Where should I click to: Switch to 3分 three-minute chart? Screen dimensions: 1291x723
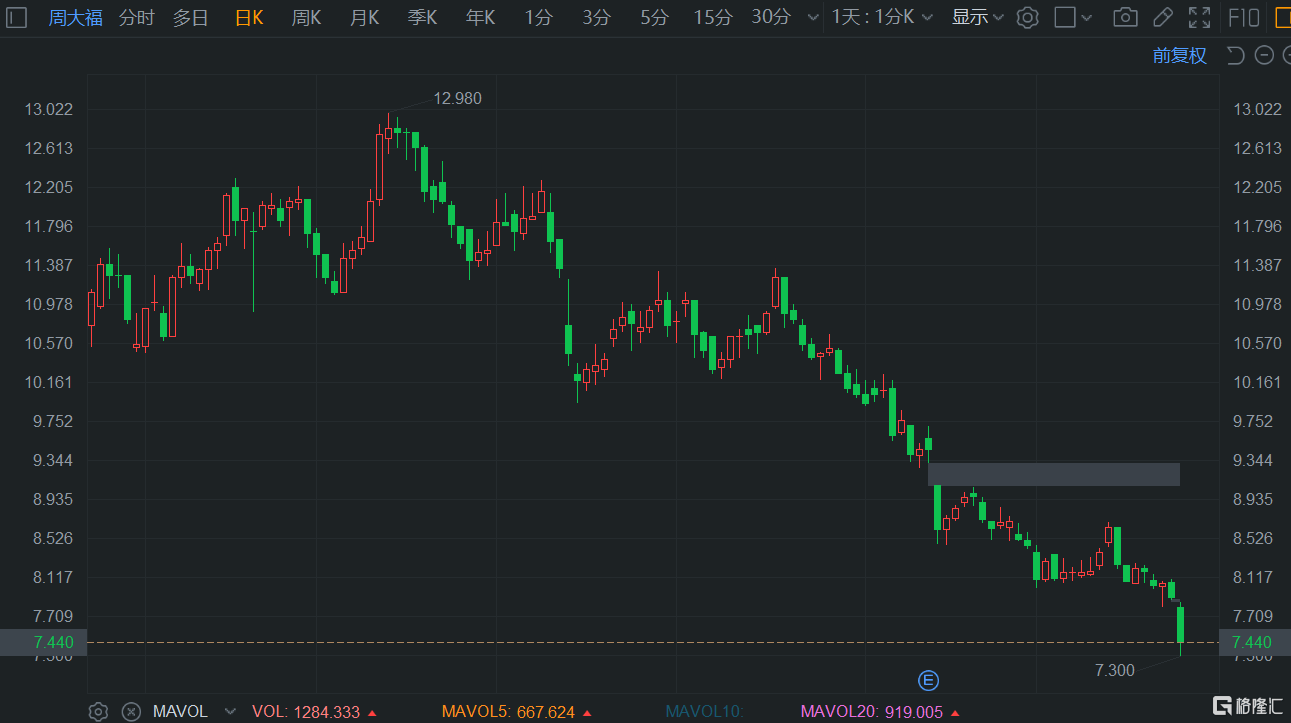click(x=596, y=17)
